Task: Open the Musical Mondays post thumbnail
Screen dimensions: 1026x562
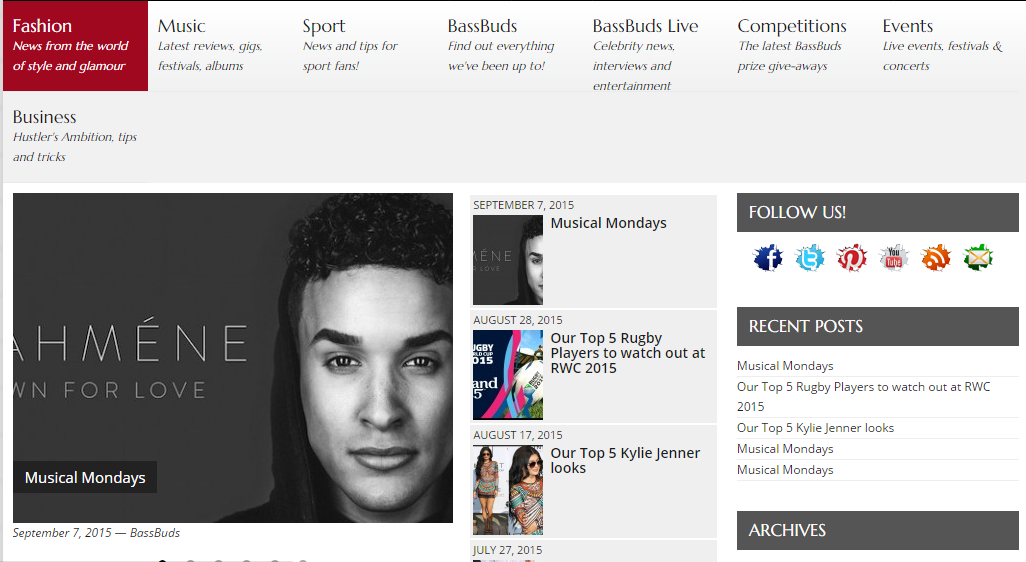Action: [508, 260]
